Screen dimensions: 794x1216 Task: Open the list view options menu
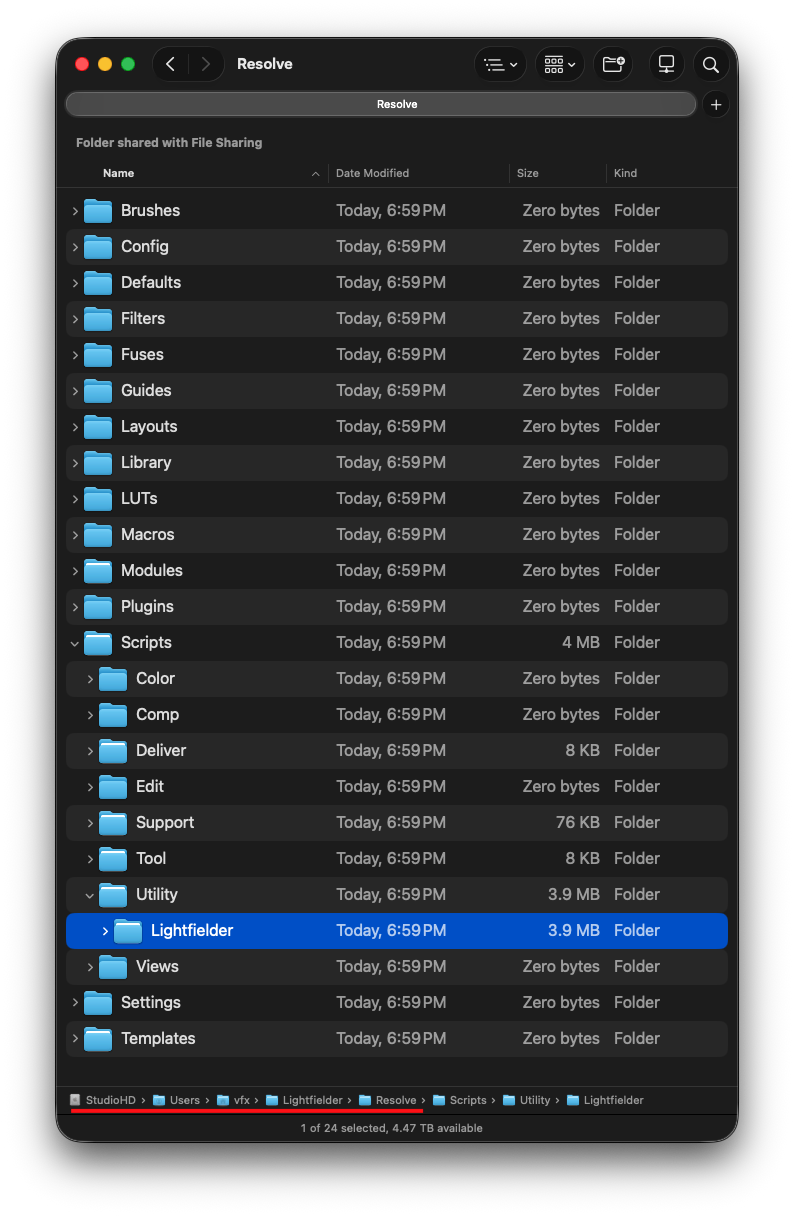coord(500,64)
